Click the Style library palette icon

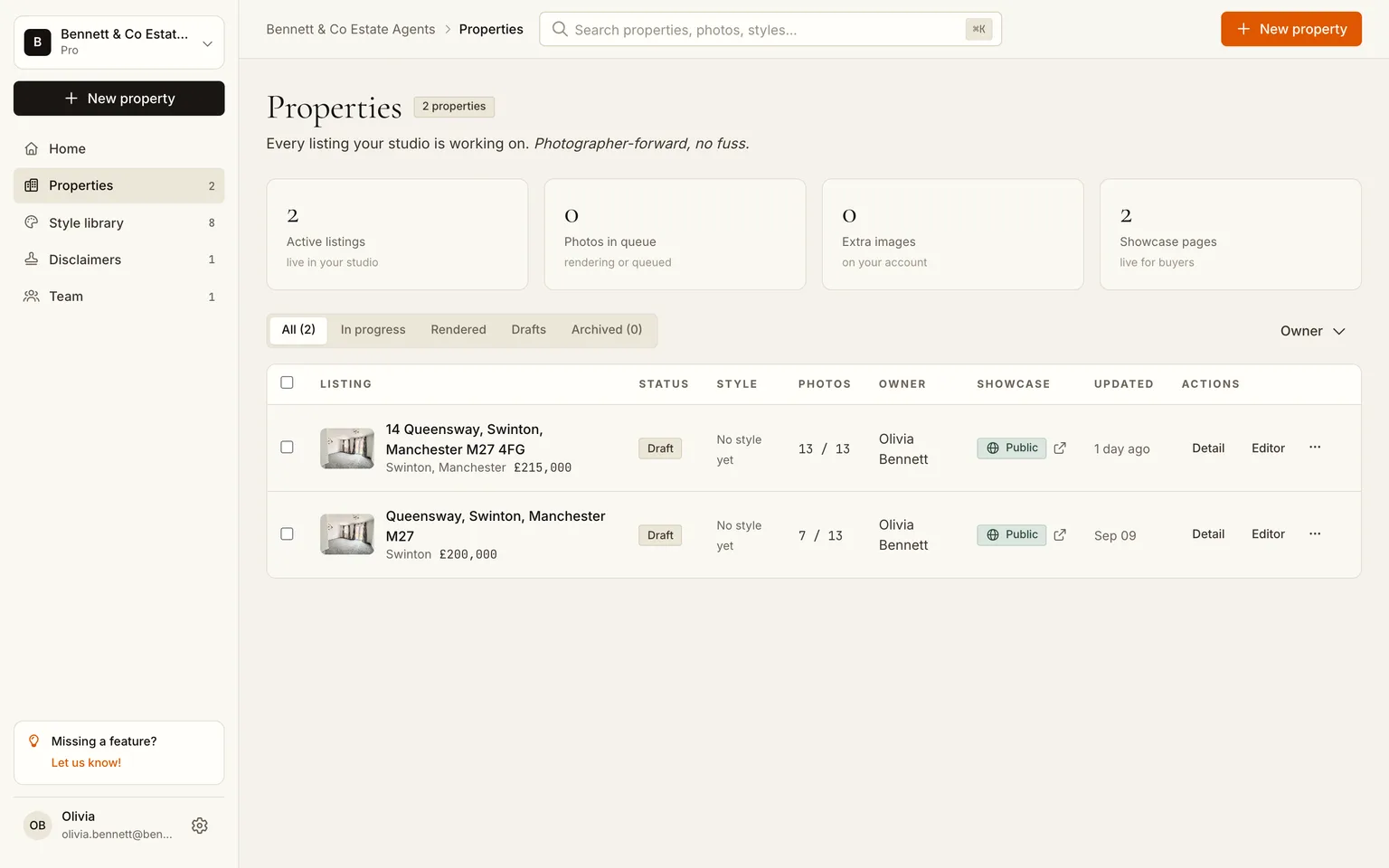(32, 222)
